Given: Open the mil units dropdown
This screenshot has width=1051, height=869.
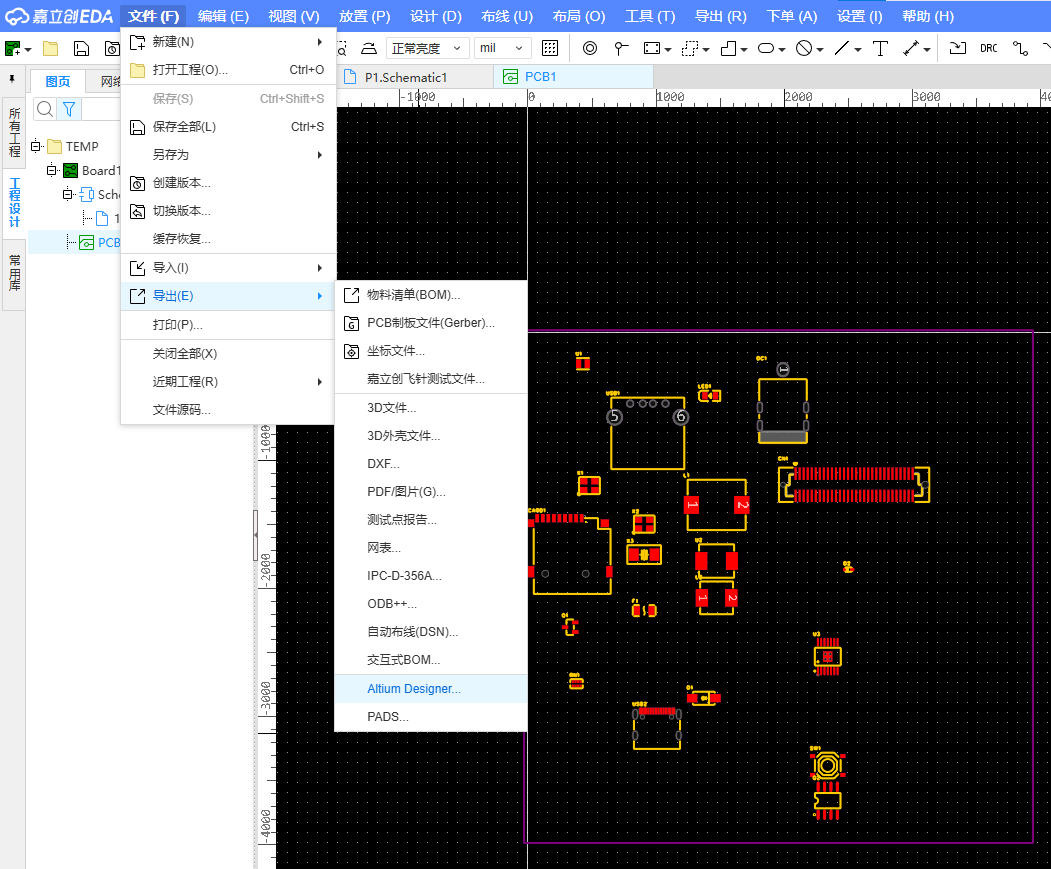Looking at the screenshot, I should point(503,48).
